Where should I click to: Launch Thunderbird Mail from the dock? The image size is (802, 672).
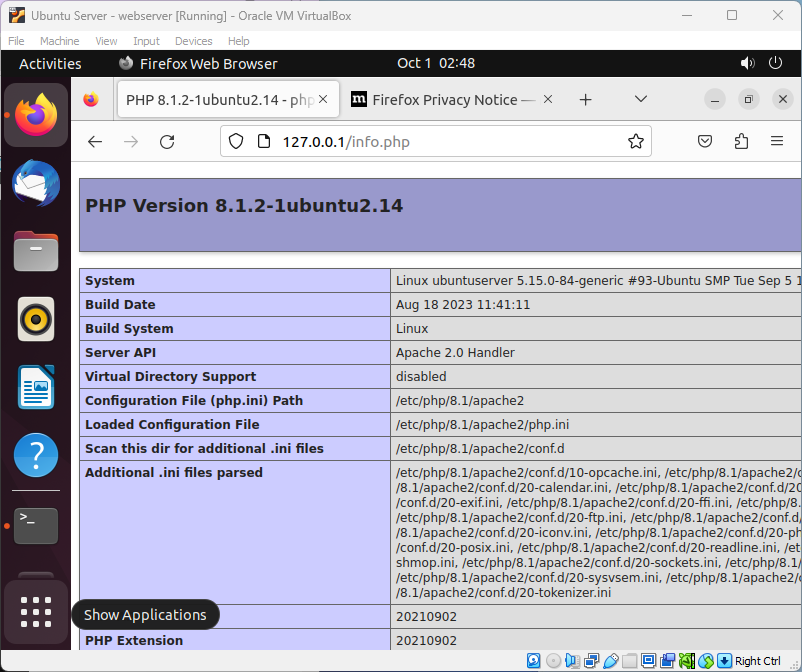pos(36,183)
